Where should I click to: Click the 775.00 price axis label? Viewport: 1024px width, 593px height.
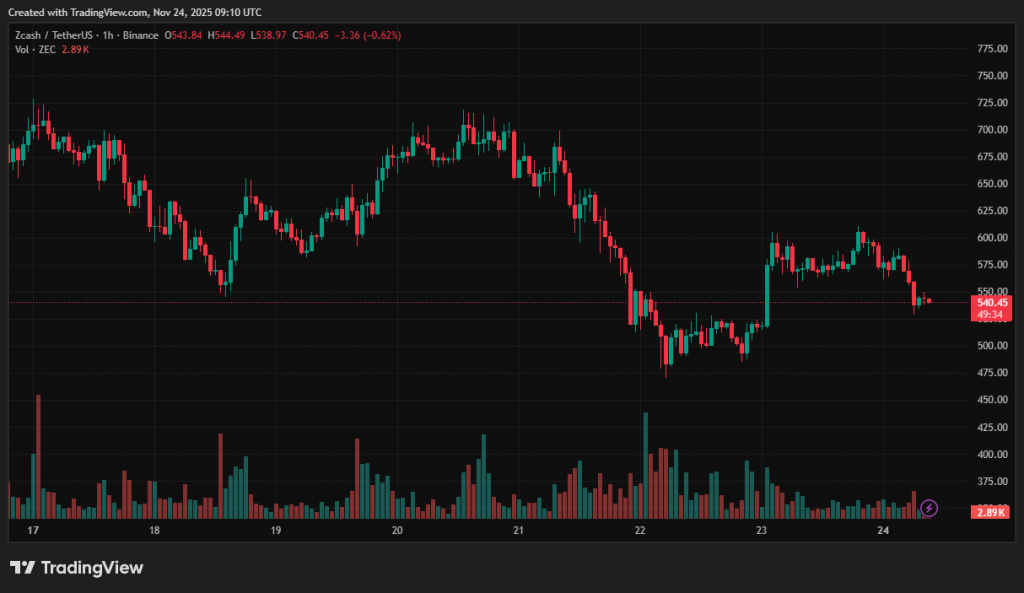click(990, 49)
